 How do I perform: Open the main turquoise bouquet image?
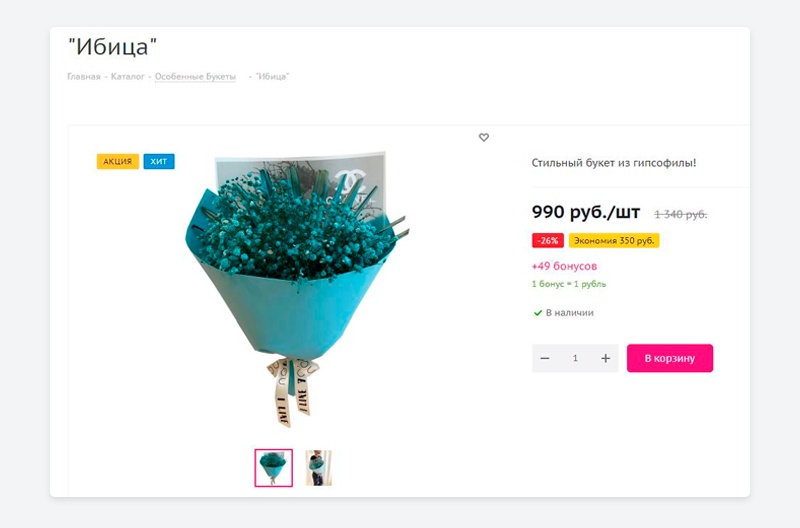(x=296, y=288)
